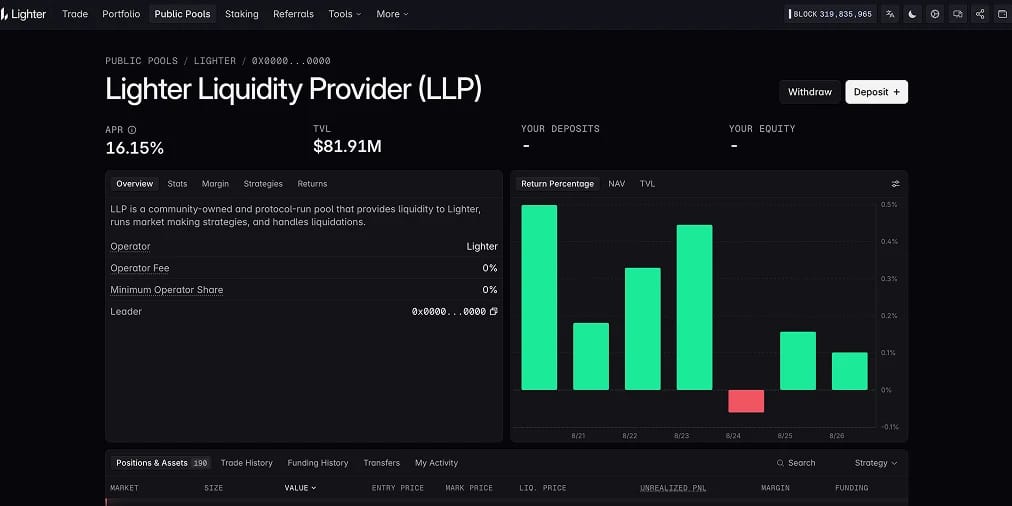This screenshot has width=1012, height=506.
Task: Open the Margin tab
Action: click(x=216, y=184)
